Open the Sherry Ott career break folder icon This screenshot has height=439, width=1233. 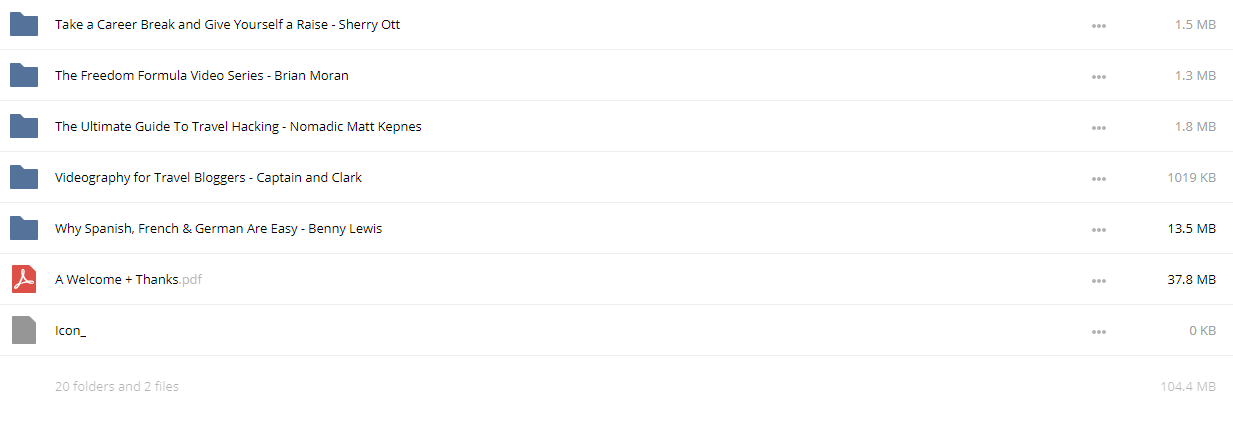click(x=24, y=25)
